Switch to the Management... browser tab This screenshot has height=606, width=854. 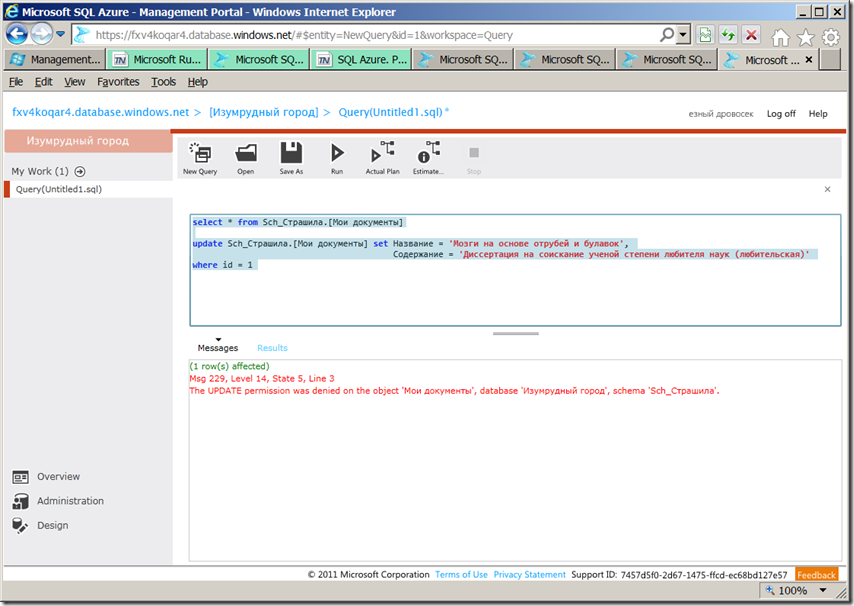point(55,59)
